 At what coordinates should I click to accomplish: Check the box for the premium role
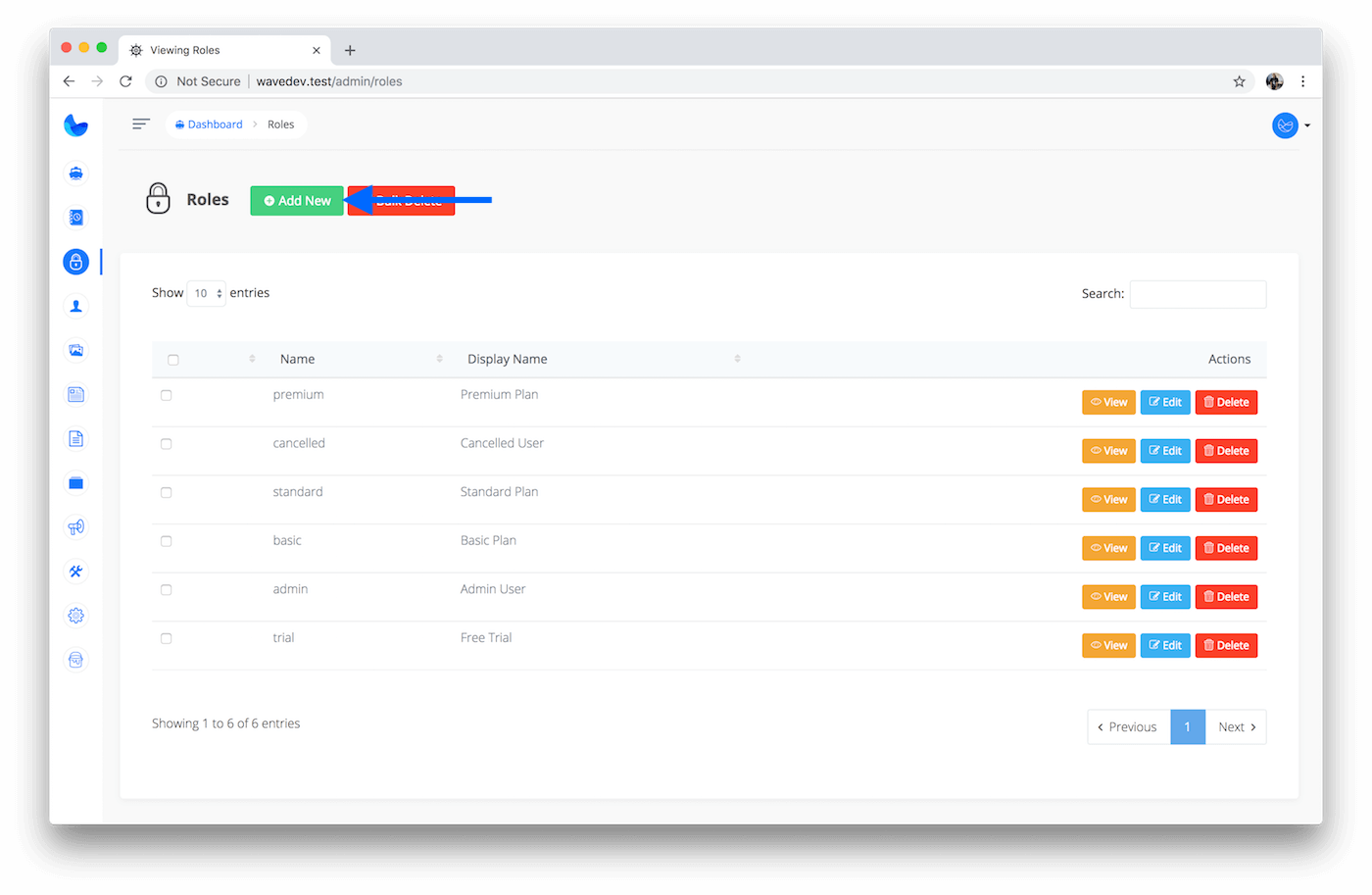tap(167, 395)
